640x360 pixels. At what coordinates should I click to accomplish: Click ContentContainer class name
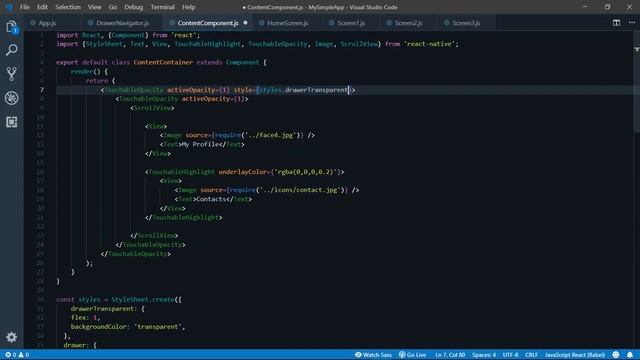tap(163, 62)
